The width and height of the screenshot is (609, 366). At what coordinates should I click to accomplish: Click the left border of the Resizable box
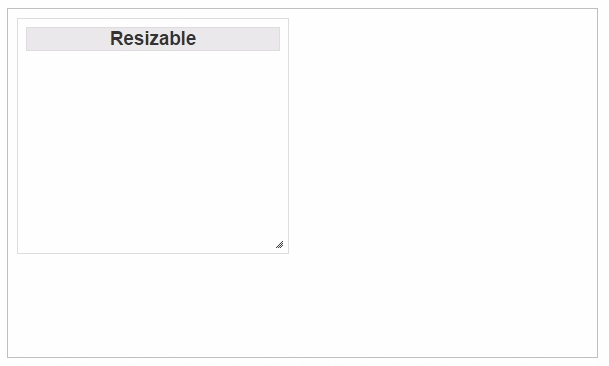click(17, 136)
